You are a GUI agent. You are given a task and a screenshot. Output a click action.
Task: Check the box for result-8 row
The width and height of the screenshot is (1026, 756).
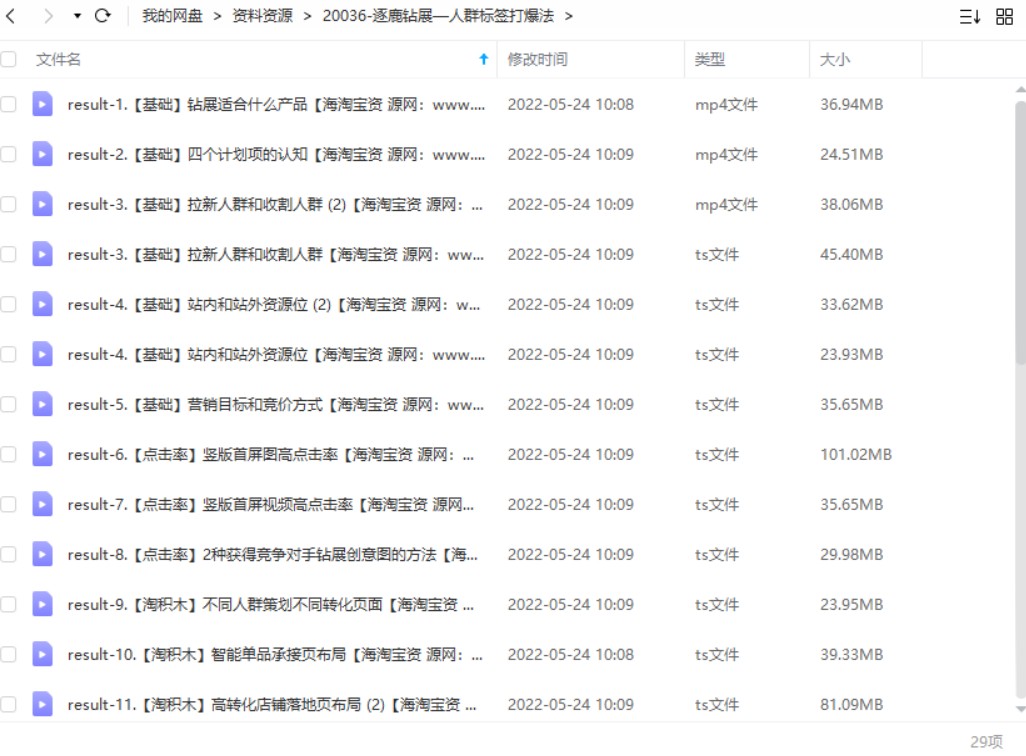click(x=9, y=554)
